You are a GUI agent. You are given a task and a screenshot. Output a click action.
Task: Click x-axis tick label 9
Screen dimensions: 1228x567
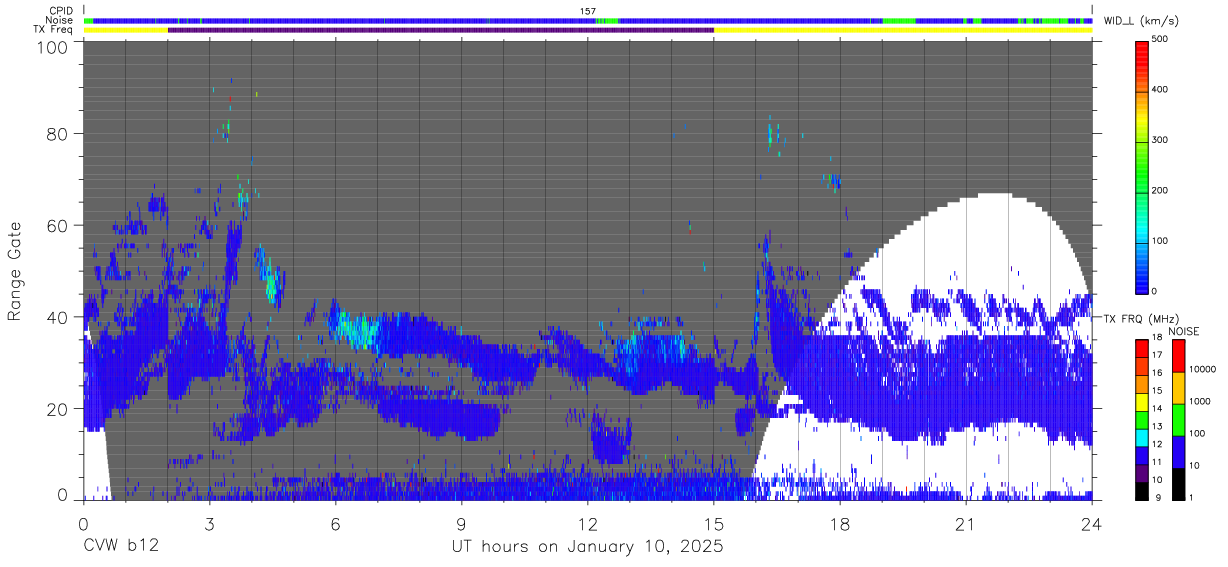pos(461,522)
